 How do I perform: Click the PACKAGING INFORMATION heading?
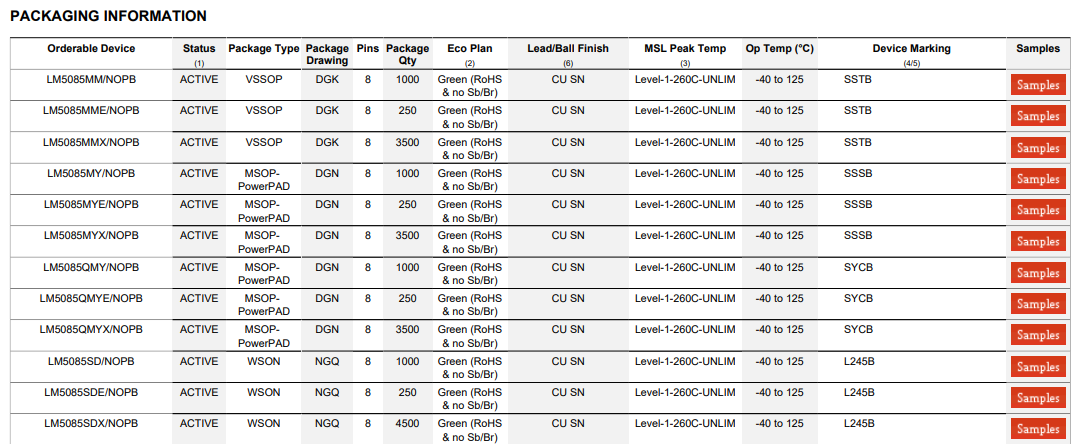tap(108, 16)
